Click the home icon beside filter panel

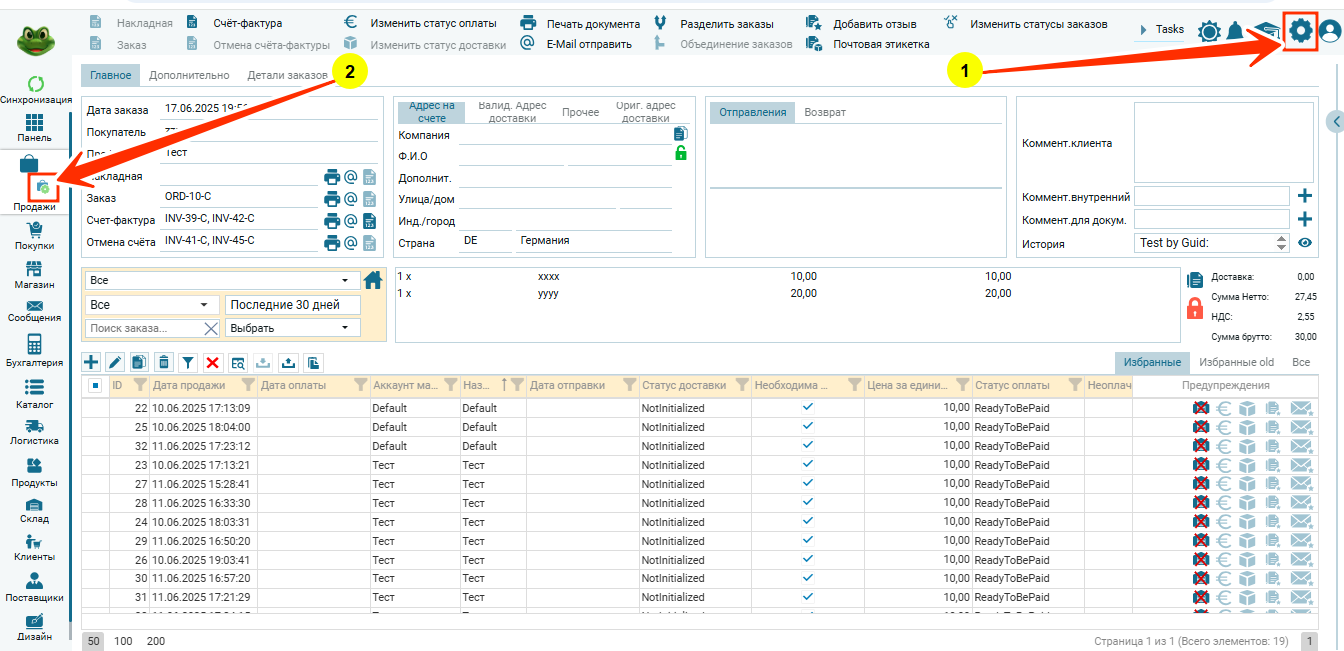click(373, 281)
